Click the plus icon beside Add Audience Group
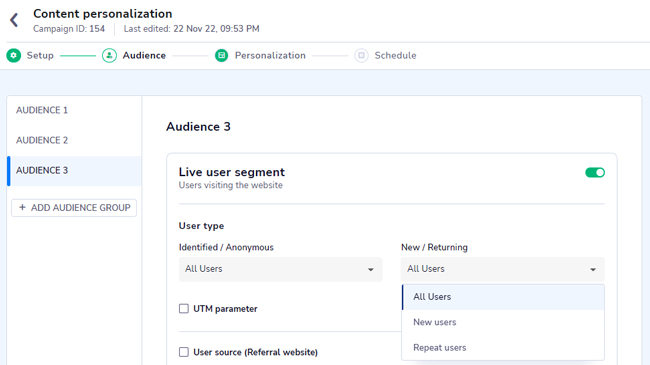Screen dimensions: 650x365 coord(22,207)
